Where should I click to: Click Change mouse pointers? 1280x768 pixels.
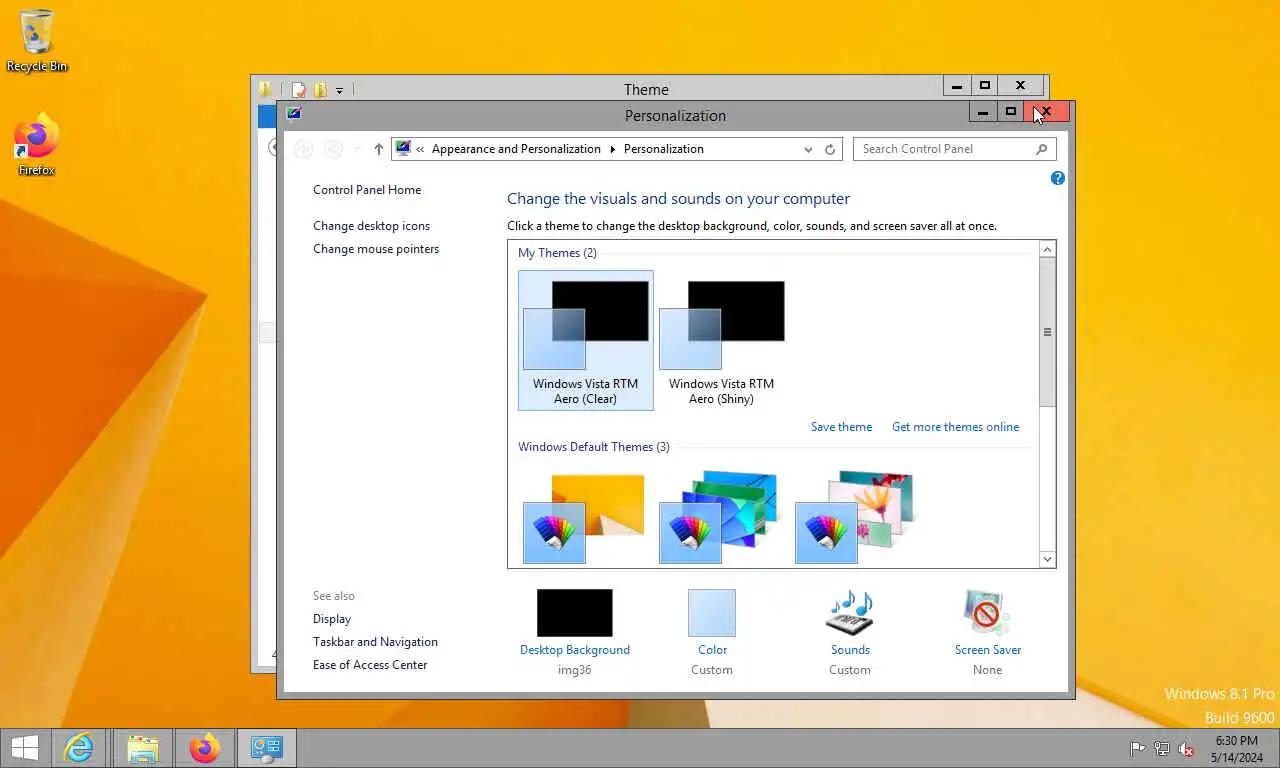click(x=376, y=249)
